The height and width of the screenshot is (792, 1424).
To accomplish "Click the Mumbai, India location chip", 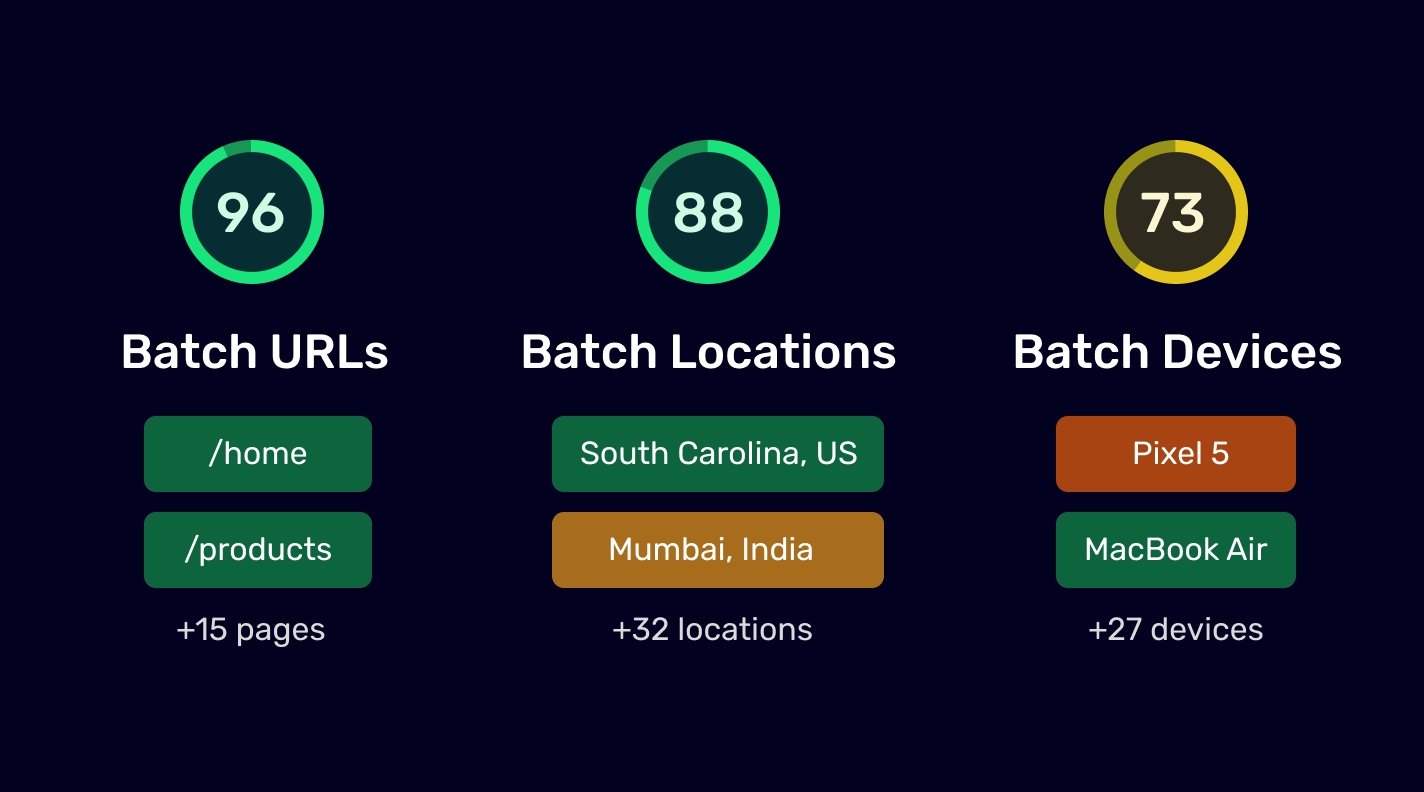I will [x=717, y=549].
